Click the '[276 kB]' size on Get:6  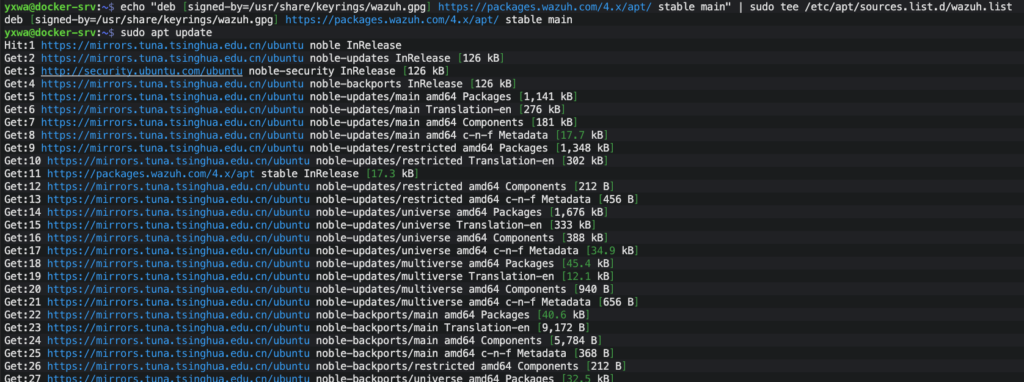[x=541, y=110]
